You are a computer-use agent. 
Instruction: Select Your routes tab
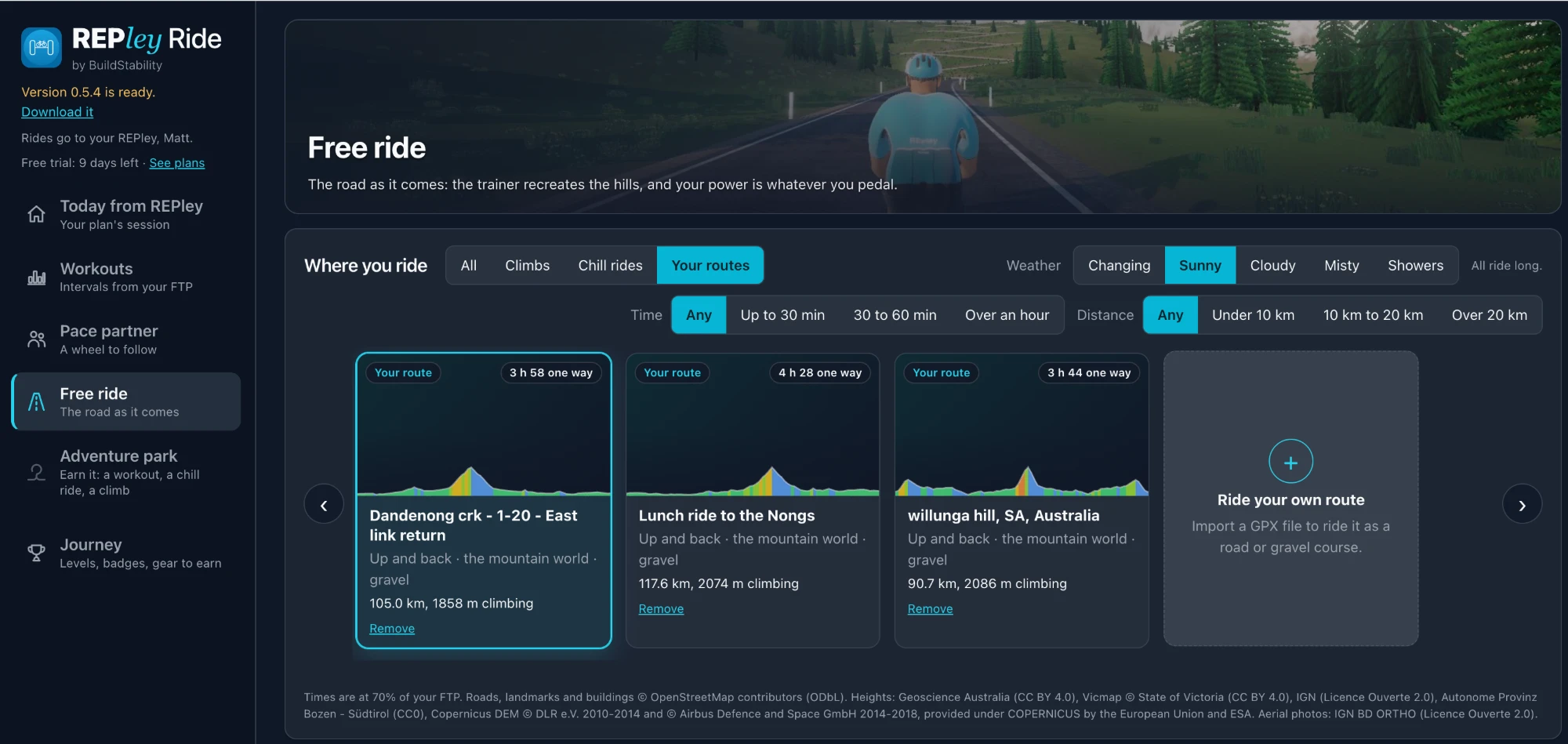(710, 266)
